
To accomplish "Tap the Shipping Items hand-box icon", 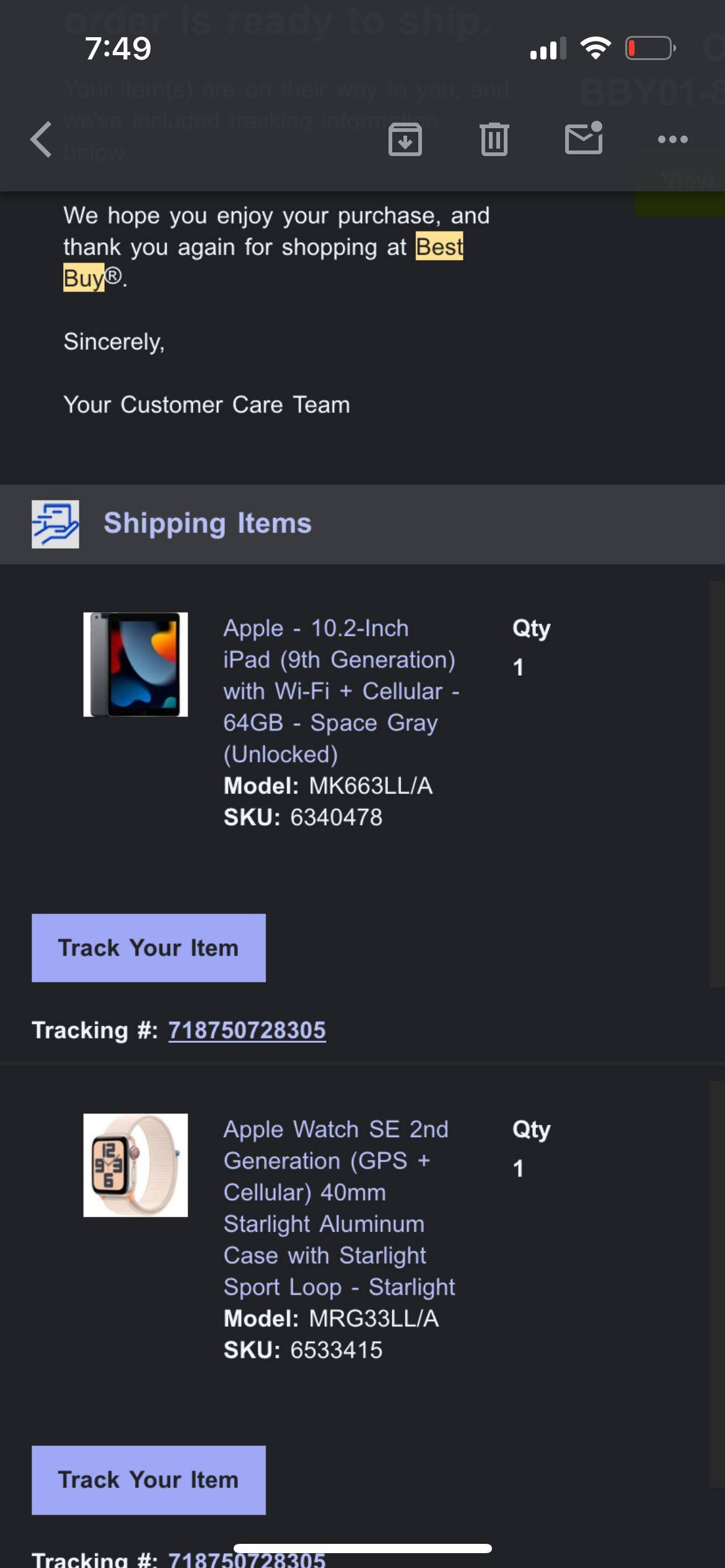I will 55,524.
